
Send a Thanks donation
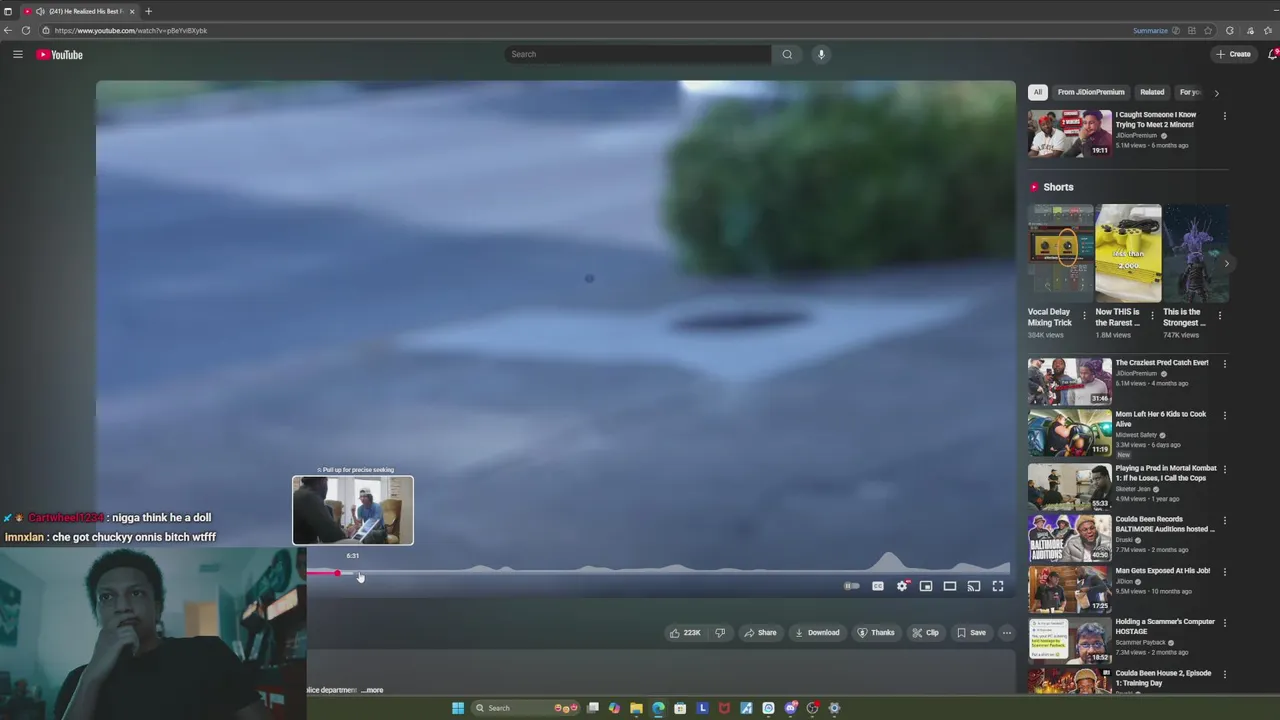tap(876, 632)
